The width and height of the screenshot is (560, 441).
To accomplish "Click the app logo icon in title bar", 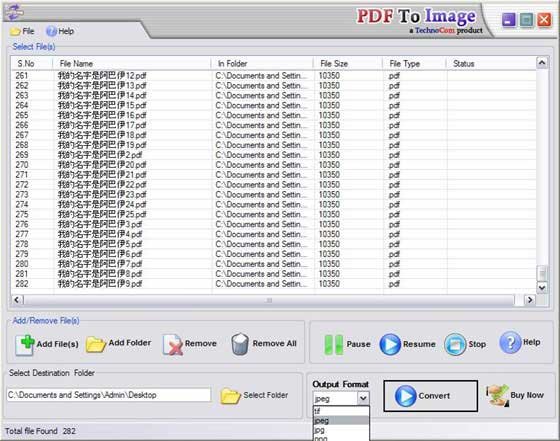I will 14,12.
